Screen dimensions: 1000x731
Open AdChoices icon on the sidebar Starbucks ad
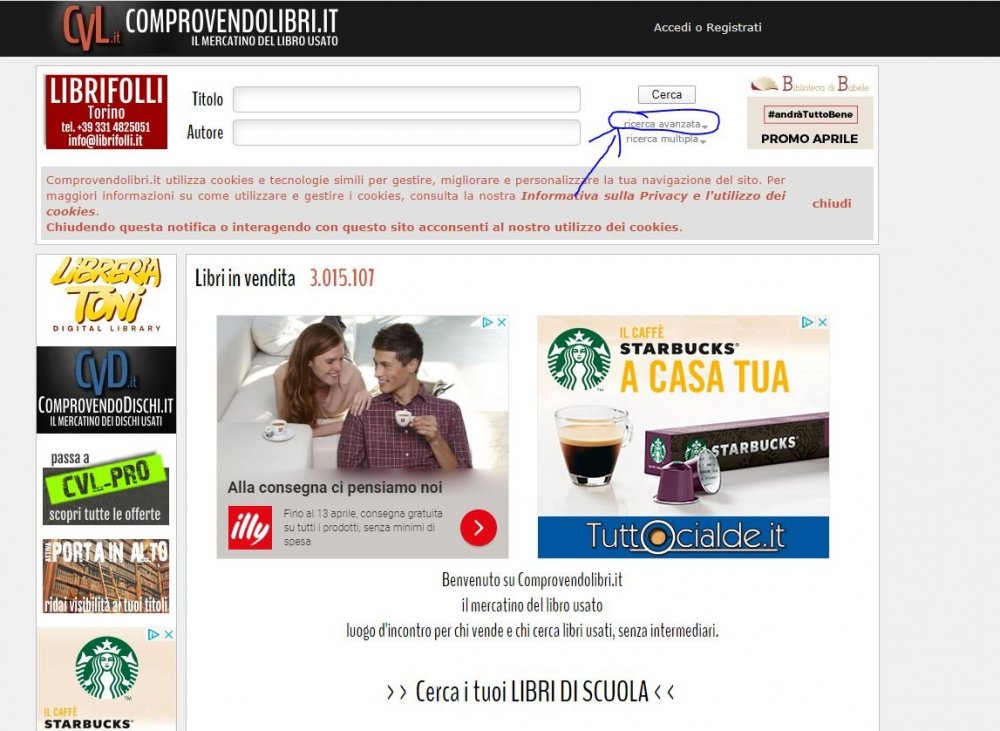tap(154, 635)
